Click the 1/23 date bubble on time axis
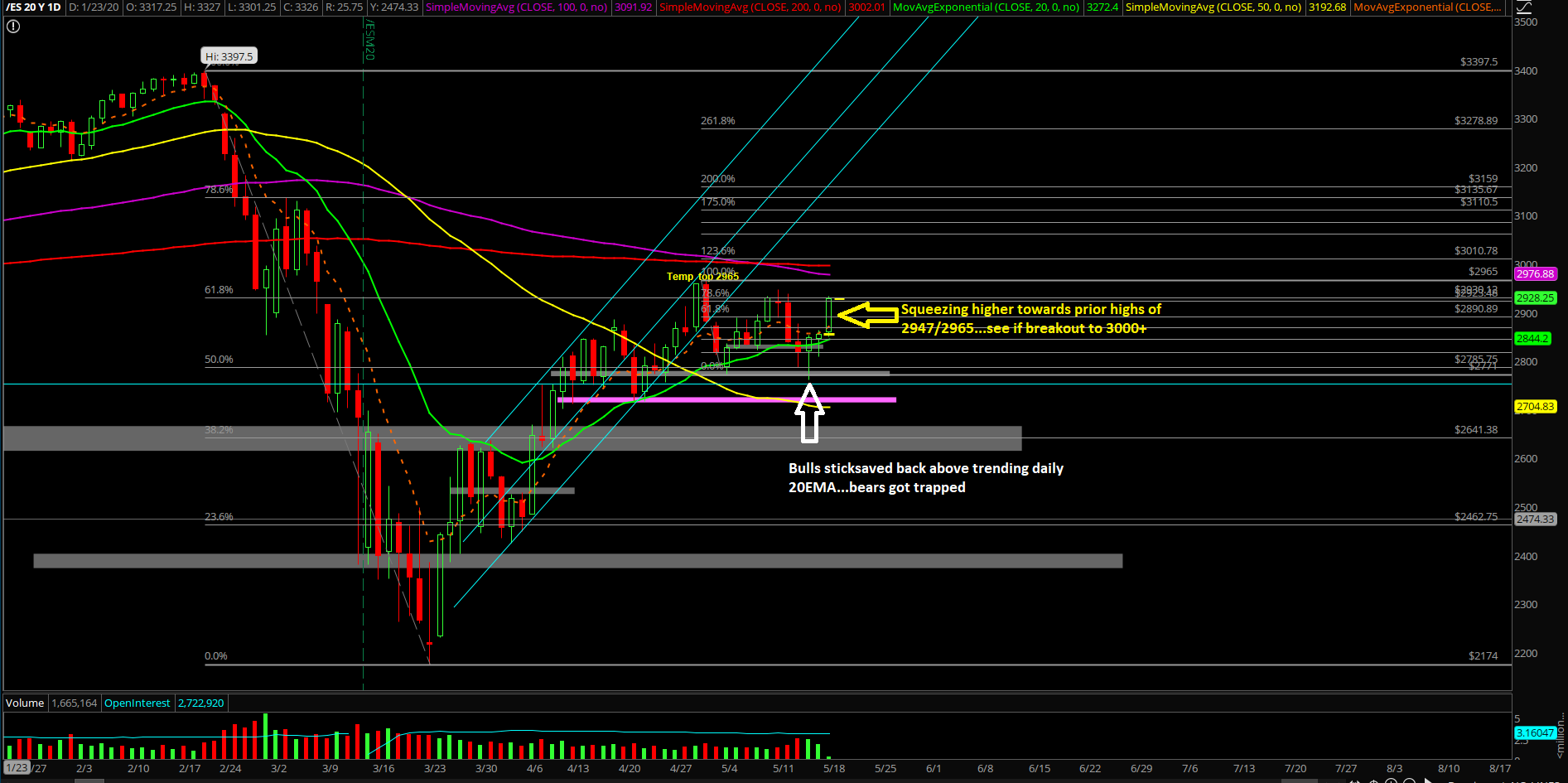Screen dimensions: 1568x783 click(x=17, y=768)
